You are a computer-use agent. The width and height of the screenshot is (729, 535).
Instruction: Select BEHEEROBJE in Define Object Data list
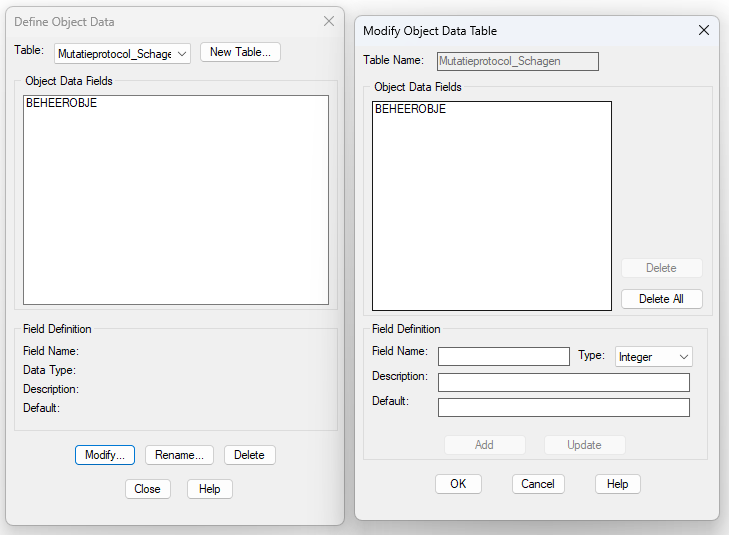(61, 103)
